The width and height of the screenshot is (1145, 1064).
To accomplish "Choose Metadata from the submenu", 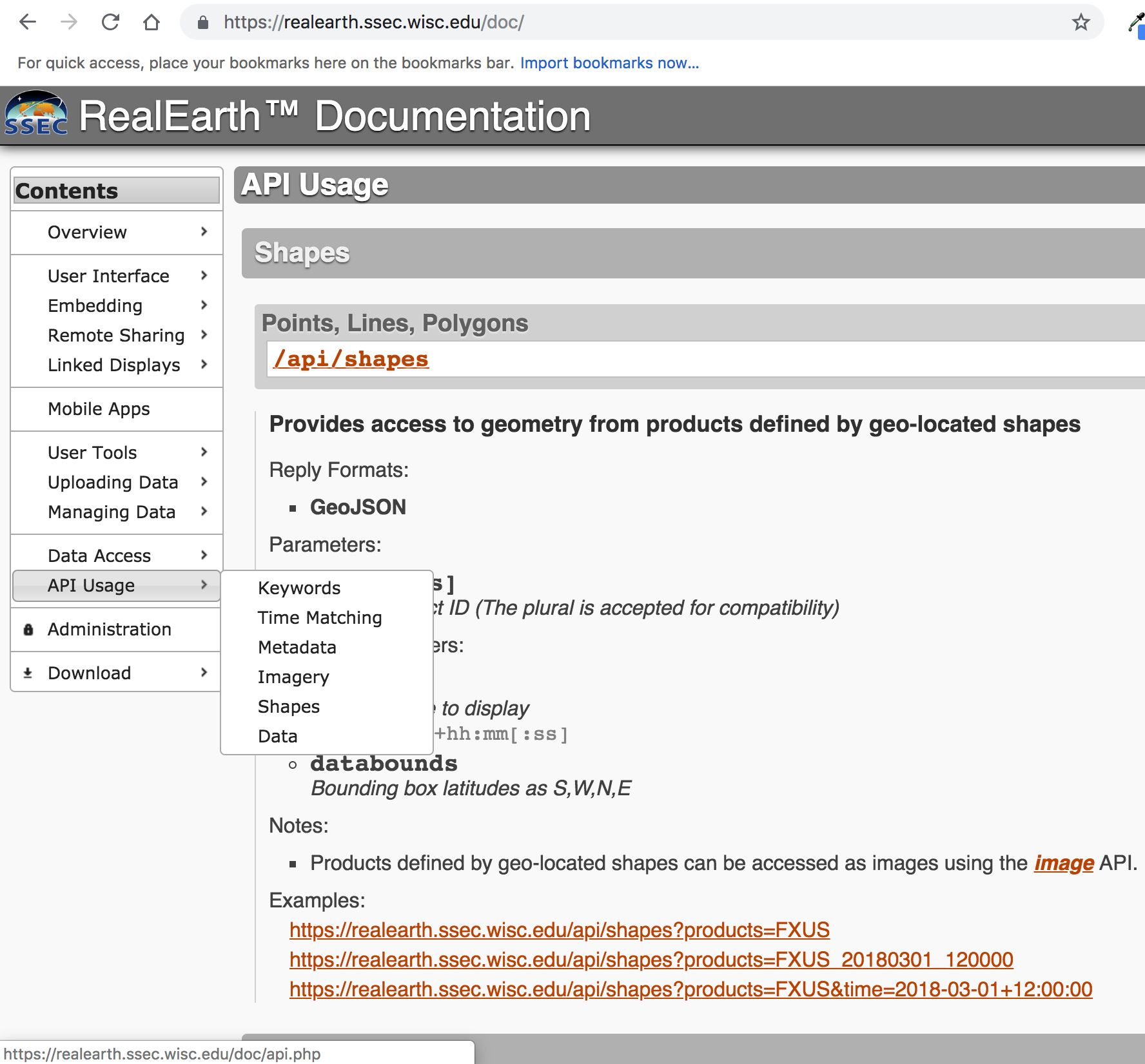I will 327,648.
